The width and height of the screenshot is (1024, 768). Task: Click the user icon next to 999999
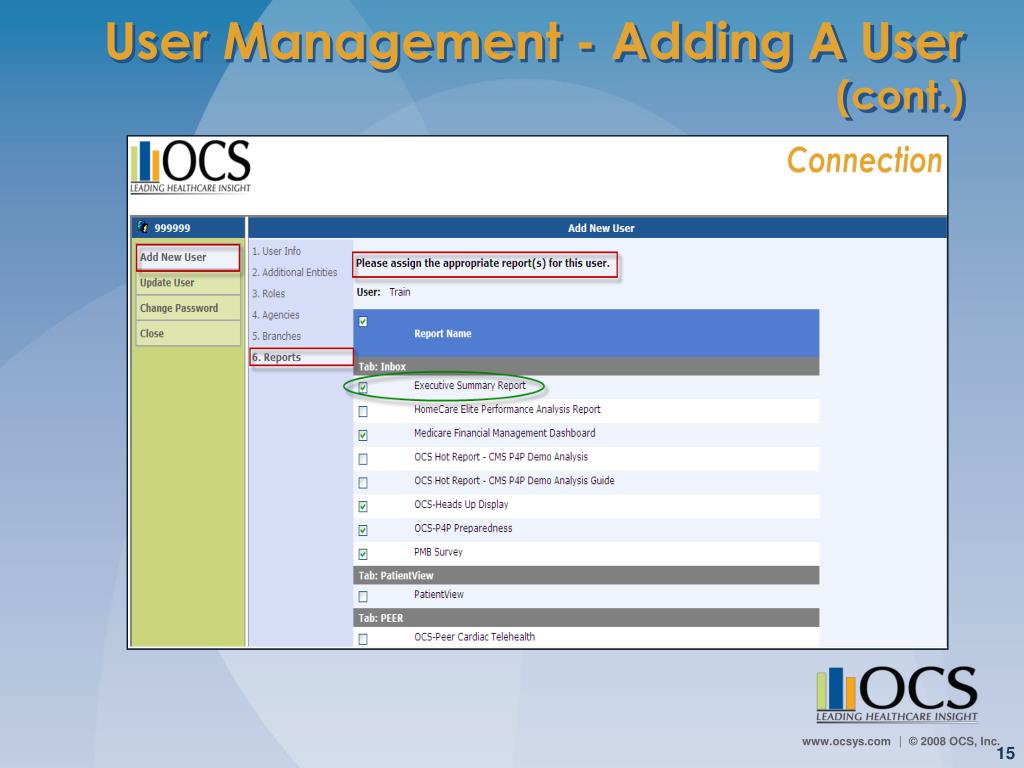pyautogui.click(x=143, y=227)
